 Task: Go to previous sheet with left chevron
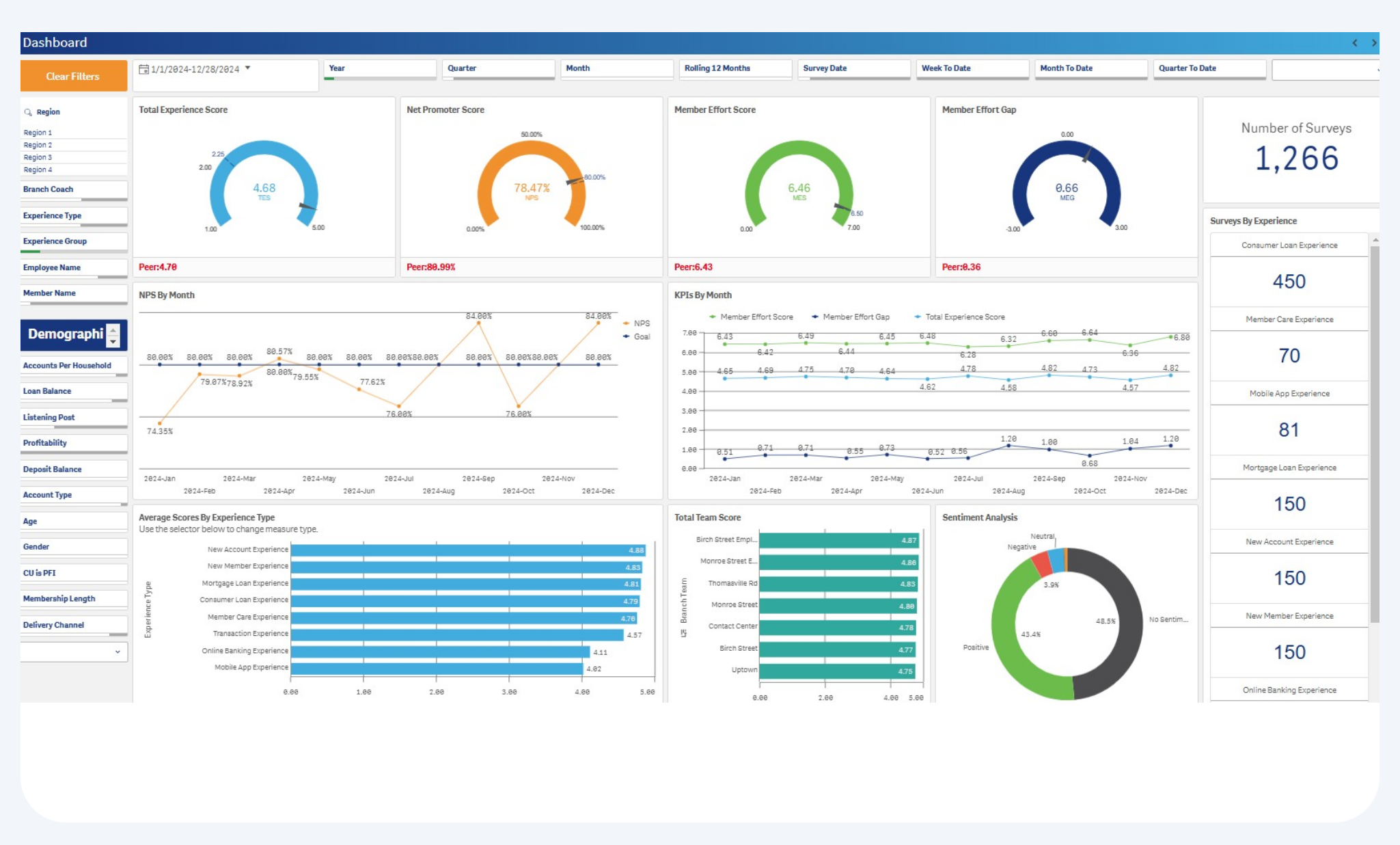(1354, 43)
